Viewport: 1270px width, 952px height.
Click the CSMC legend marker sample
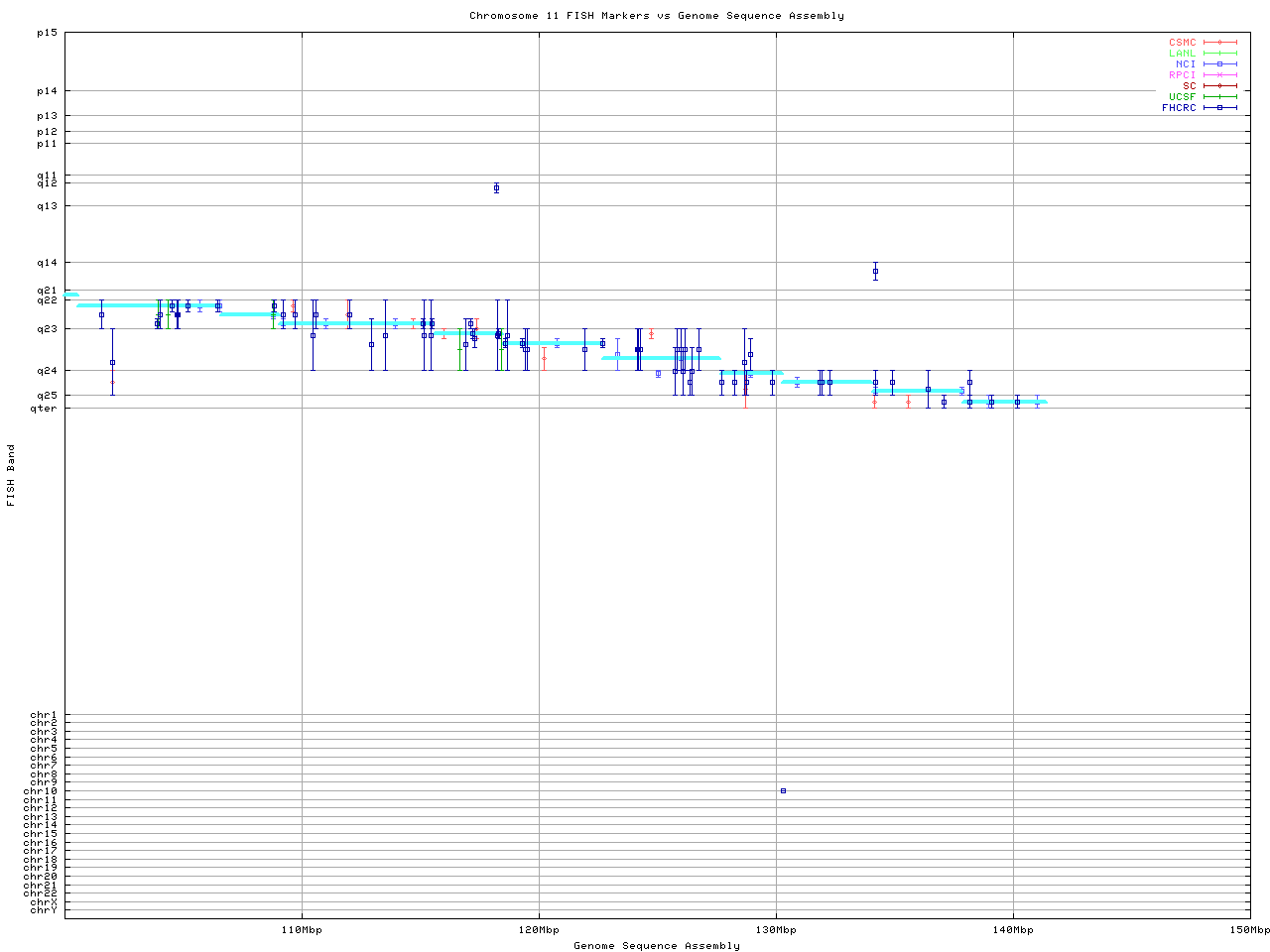pyautogui.click(x=1219, y=43)
